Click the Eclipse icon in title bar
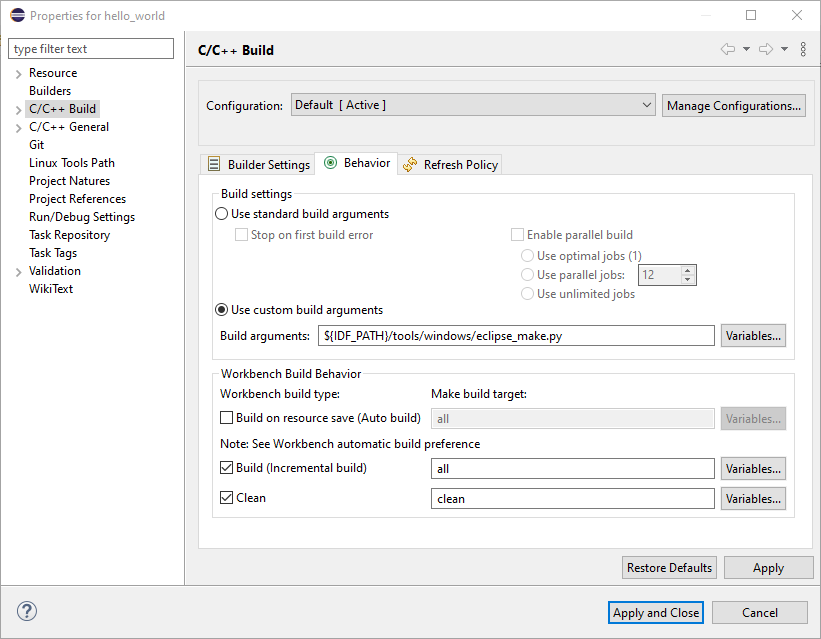This screenshot has width=821, height=639. click(x=17, y=15)
